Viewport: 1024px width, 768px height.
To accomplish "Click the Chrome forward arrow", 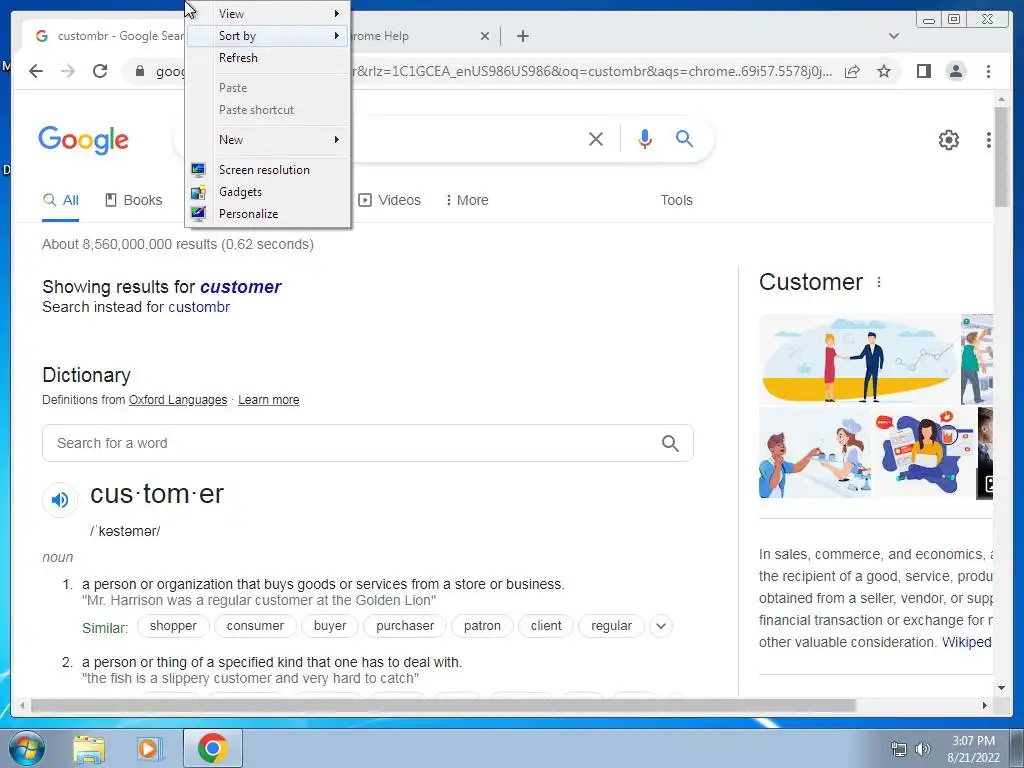I will pyautogui.click(x=68, y=71).
